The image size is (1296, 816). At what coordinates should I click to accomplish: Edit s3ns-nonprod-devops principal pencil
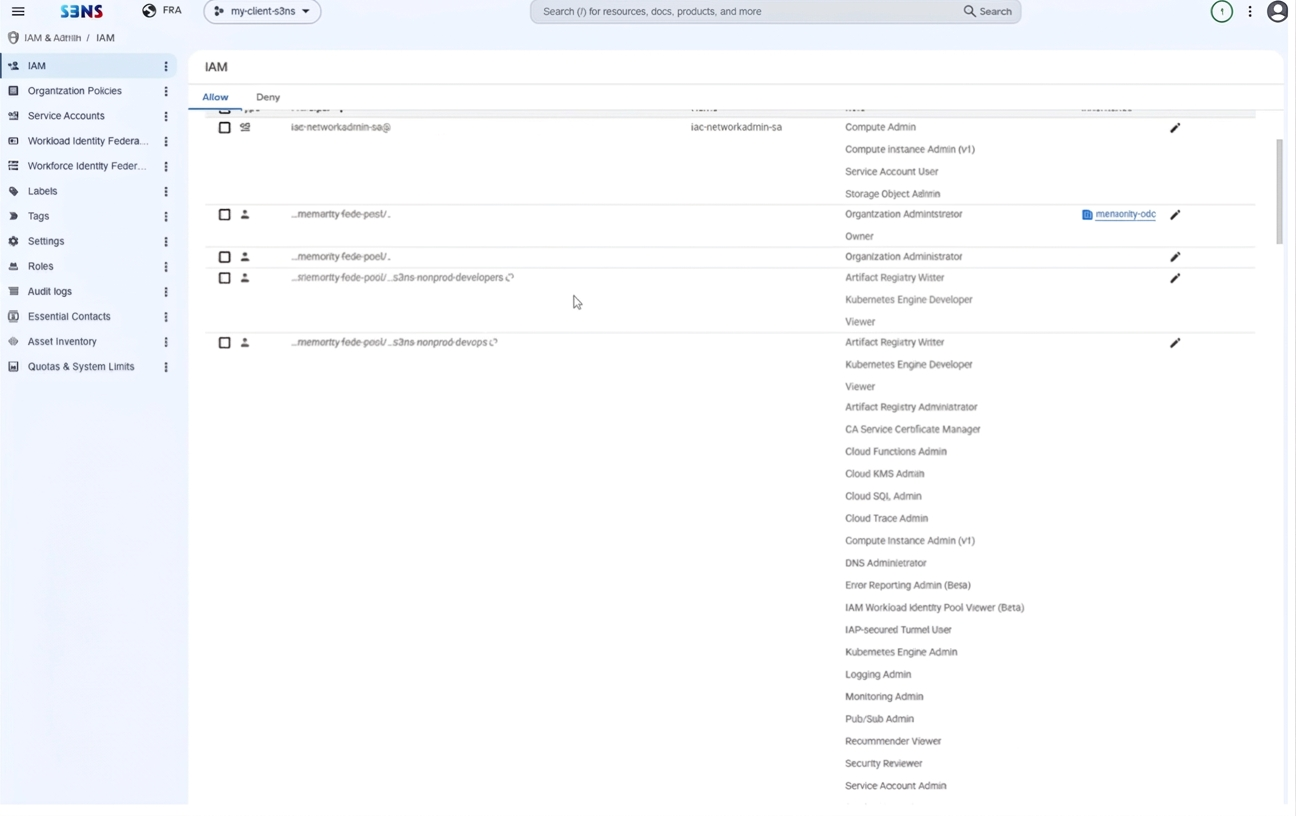(x=1175, y=343)
